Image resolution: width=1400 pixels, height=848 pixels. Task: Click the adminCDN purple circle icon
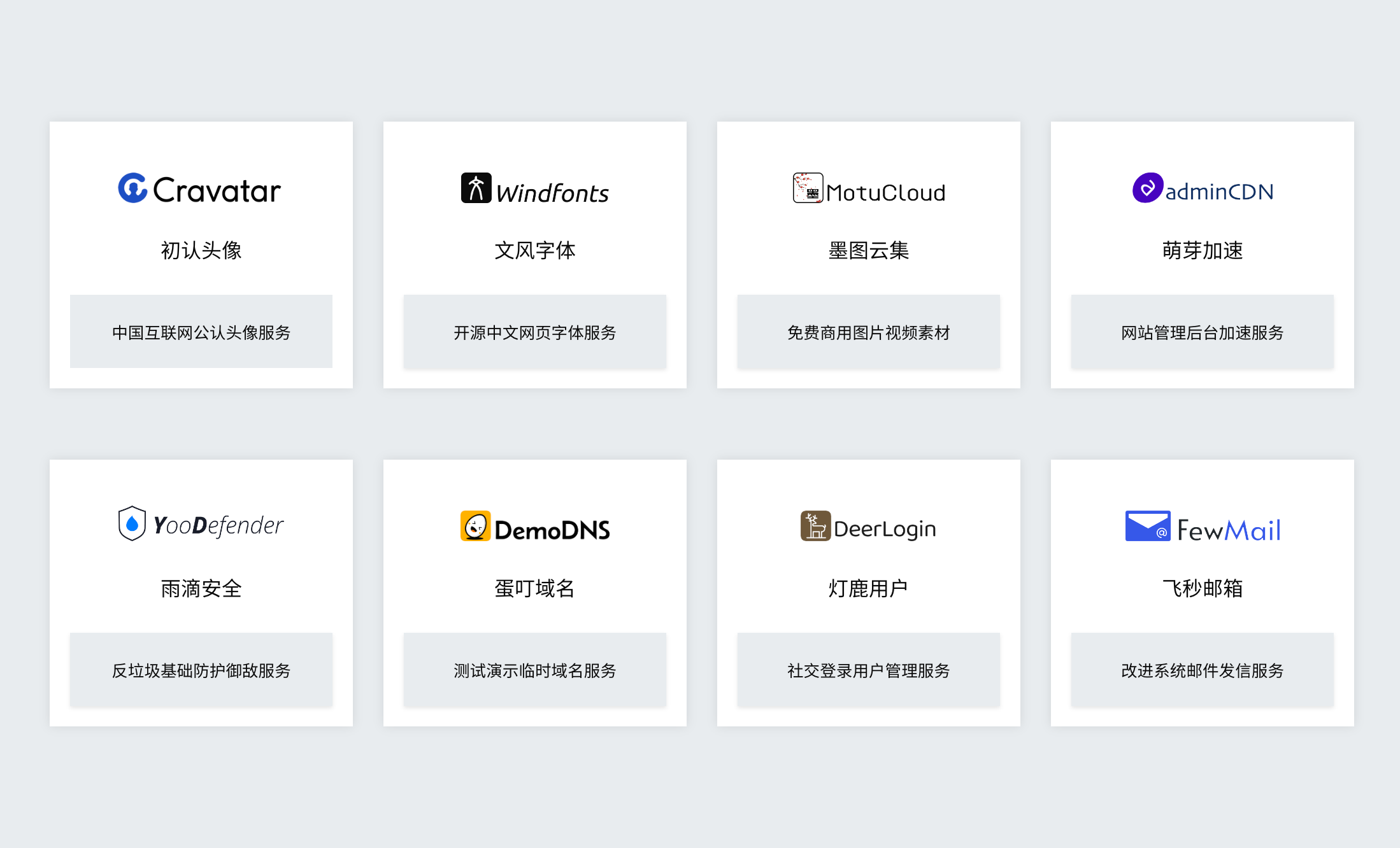[x=1148, y=188]
